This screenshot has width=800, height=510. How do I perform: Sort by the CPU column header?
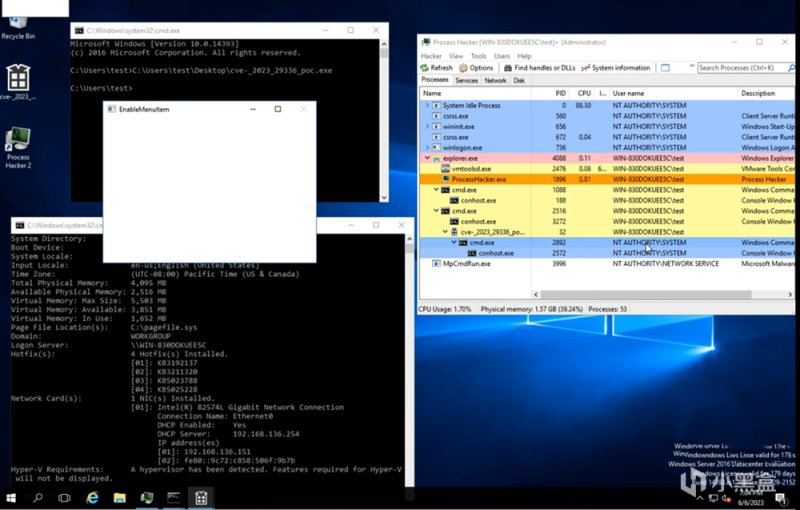click(x=582, y=93)
